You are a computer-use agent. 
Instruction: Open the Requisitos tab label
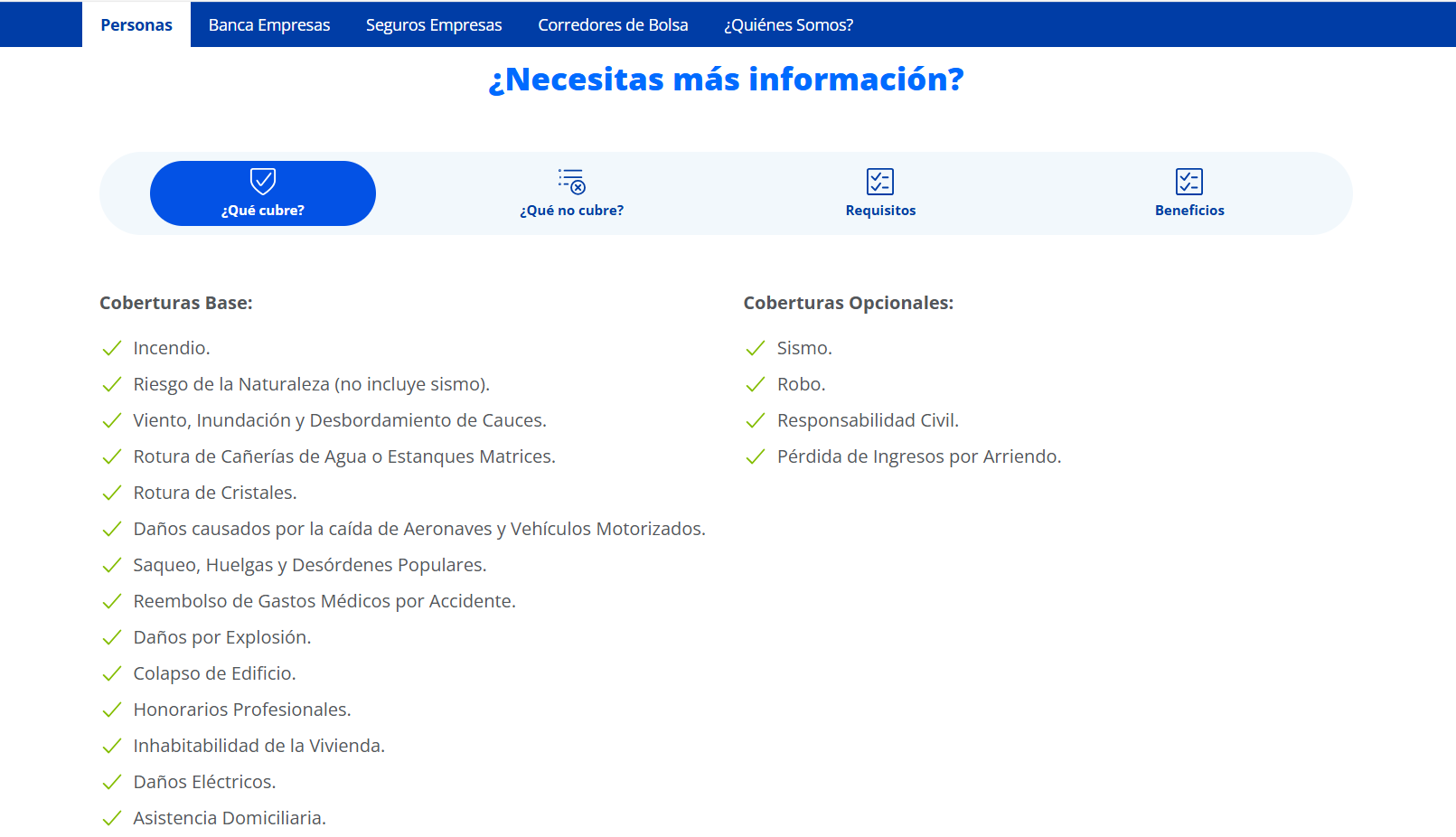[880, 211]
